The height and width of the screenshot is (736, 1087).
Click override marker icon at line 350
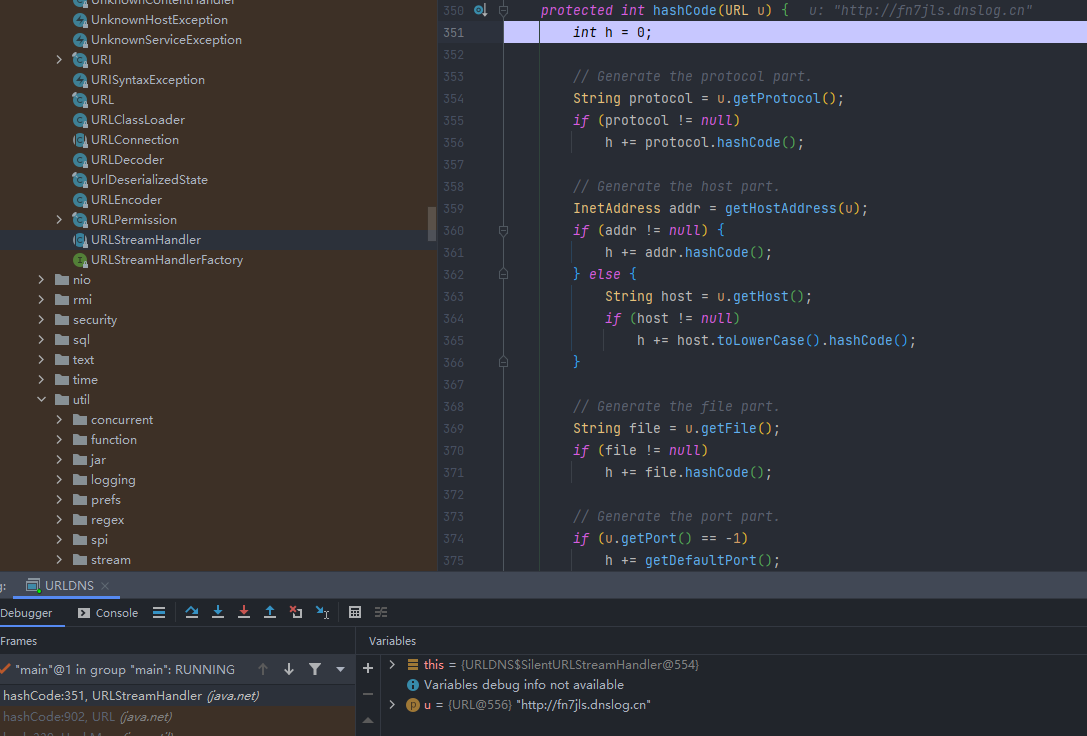480,10
